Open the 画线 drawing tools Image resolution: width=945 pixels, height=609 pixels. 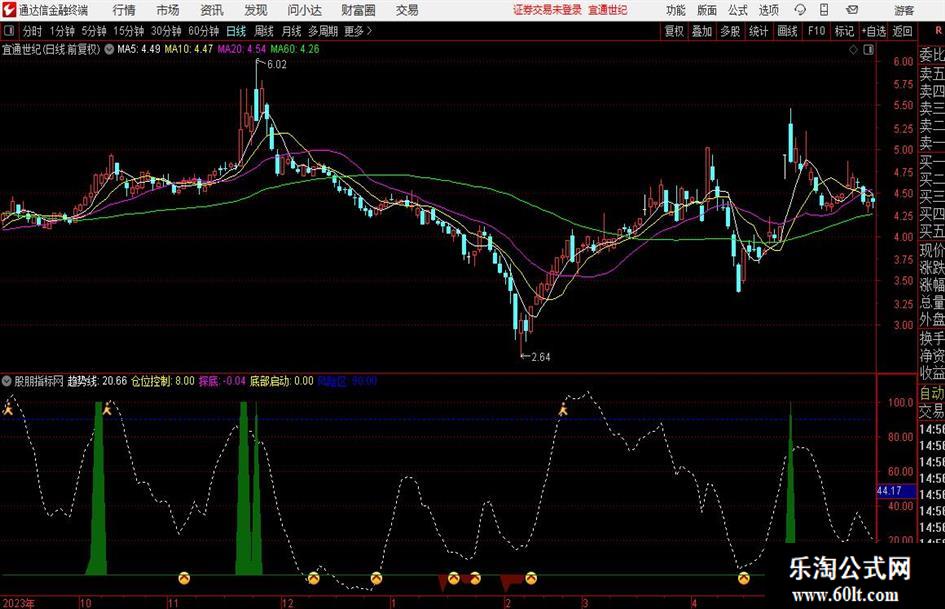pos(787,31)
